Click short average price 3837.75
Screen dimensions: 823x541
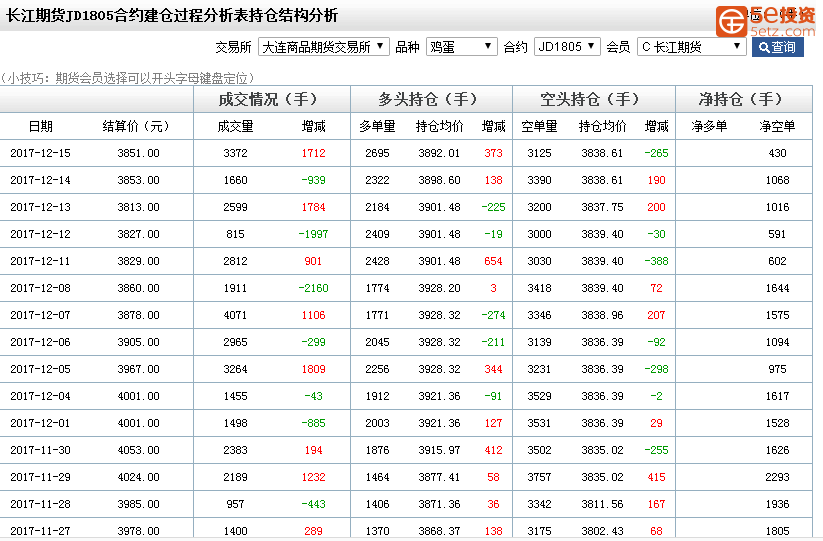tap(602, 207)
